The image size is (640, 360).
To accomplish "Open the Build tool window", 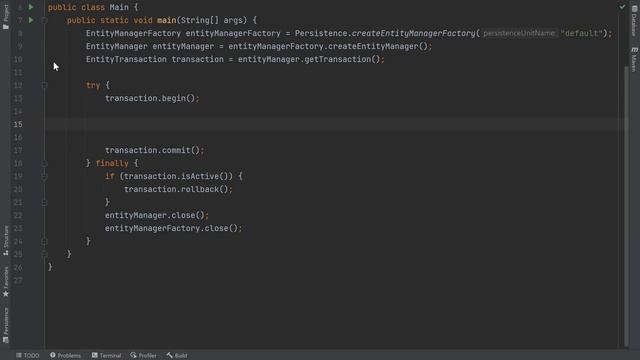I will (177, 356).
